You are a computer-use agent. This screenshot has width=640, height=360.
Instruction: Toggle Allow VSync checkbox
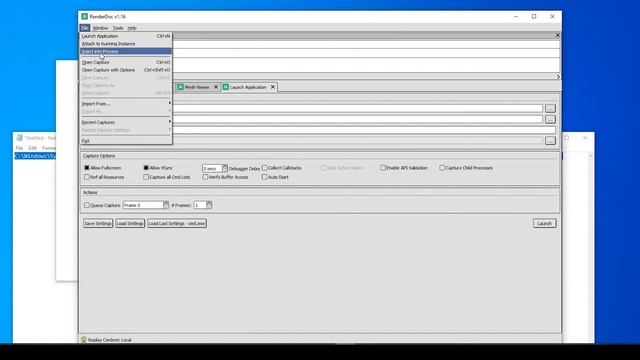pos(146,168)
